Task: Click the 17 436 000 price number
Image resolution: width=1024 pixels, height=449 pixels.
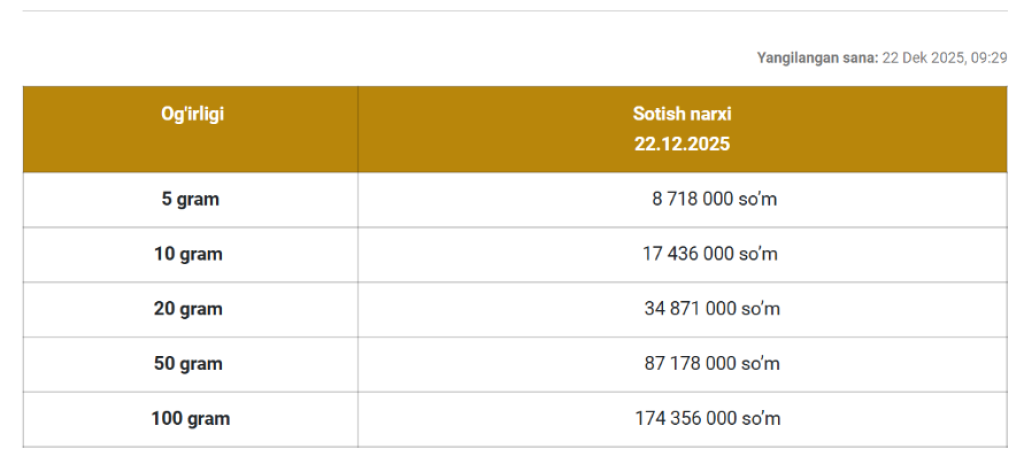Action: coord(688,254)
